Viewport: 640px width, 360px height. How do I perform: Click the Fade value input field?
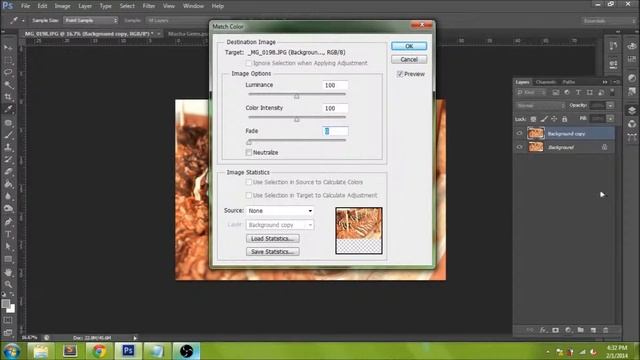(335, 131)
